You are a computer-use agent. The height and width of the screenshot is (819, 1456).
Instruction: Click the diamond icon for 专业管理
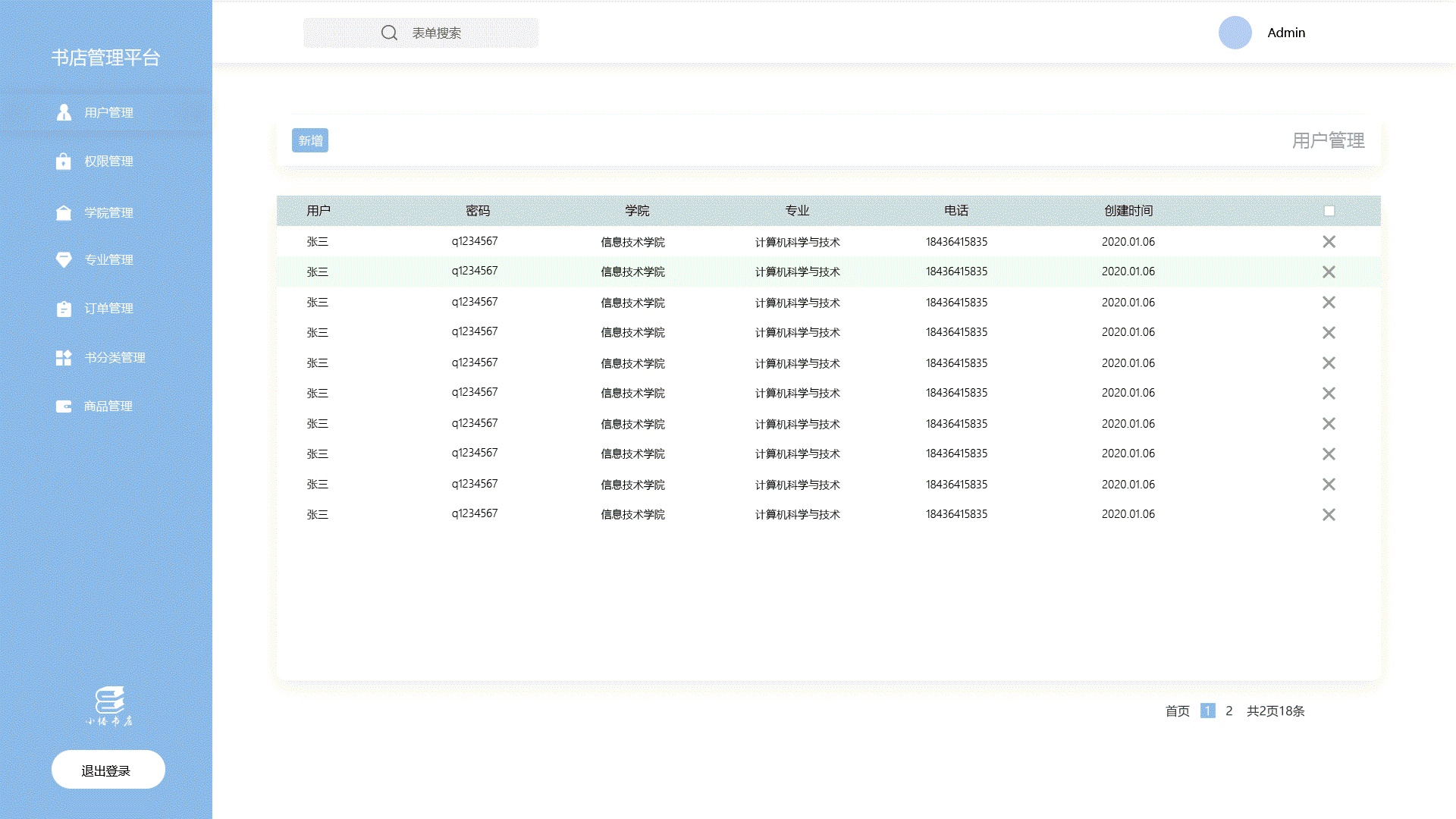(x=64, y=259)
